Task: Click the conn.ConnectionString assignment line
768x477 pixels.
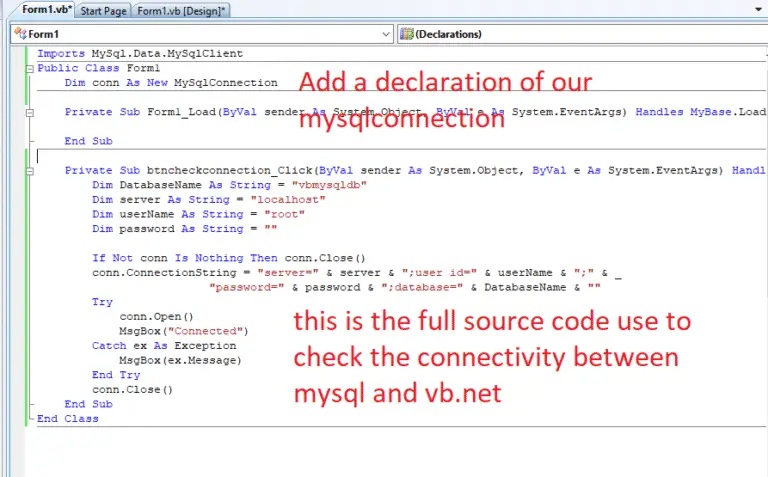Action: point(357,272)
